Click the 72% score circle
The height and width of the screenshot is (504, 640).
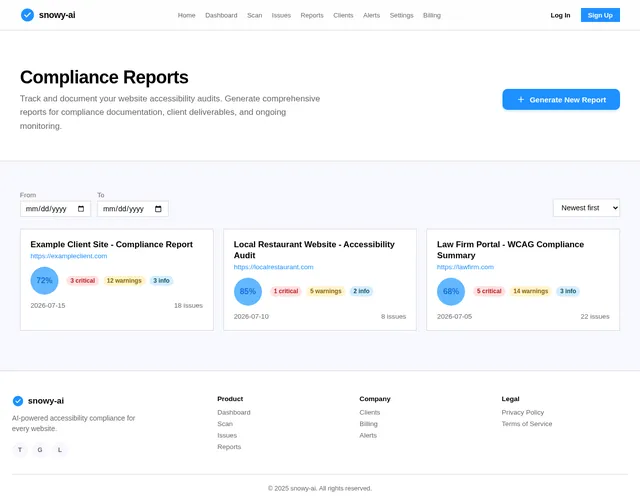(44, 280)
